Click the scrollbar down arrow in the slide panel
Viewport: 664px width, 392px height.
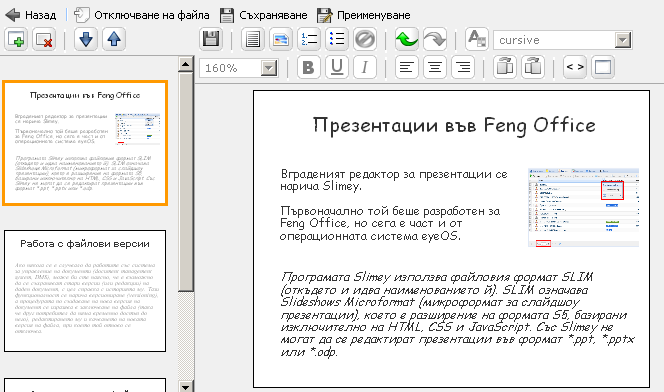[x=185, y=386]
